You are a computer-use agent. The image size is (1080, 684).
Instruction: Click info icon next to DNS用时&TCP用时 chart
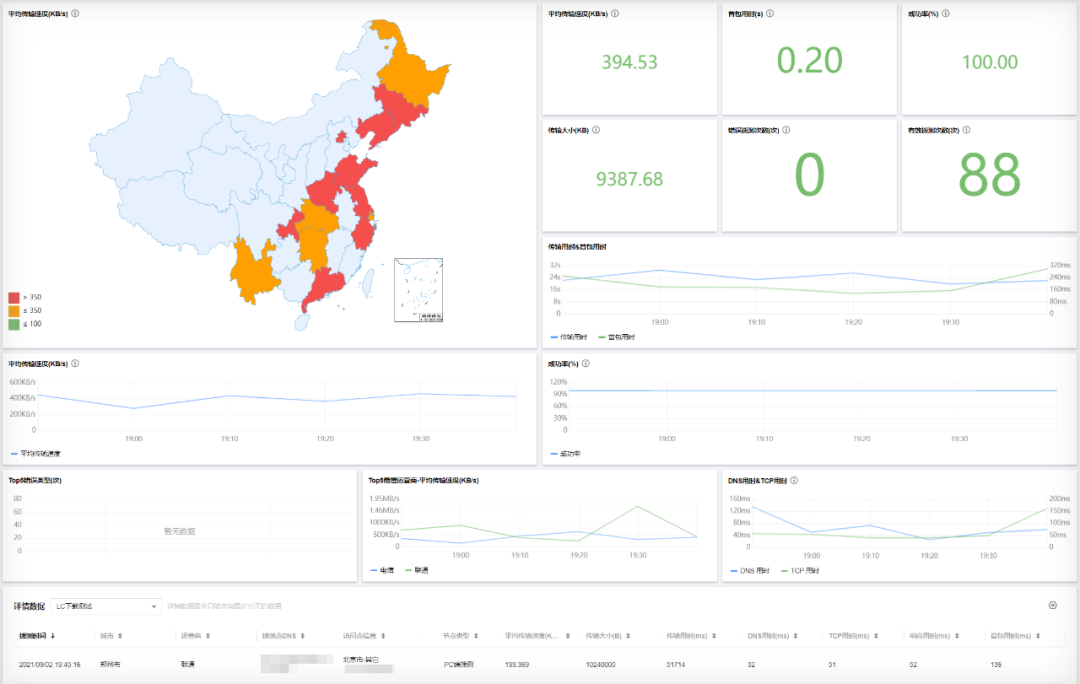coord(794,480)
